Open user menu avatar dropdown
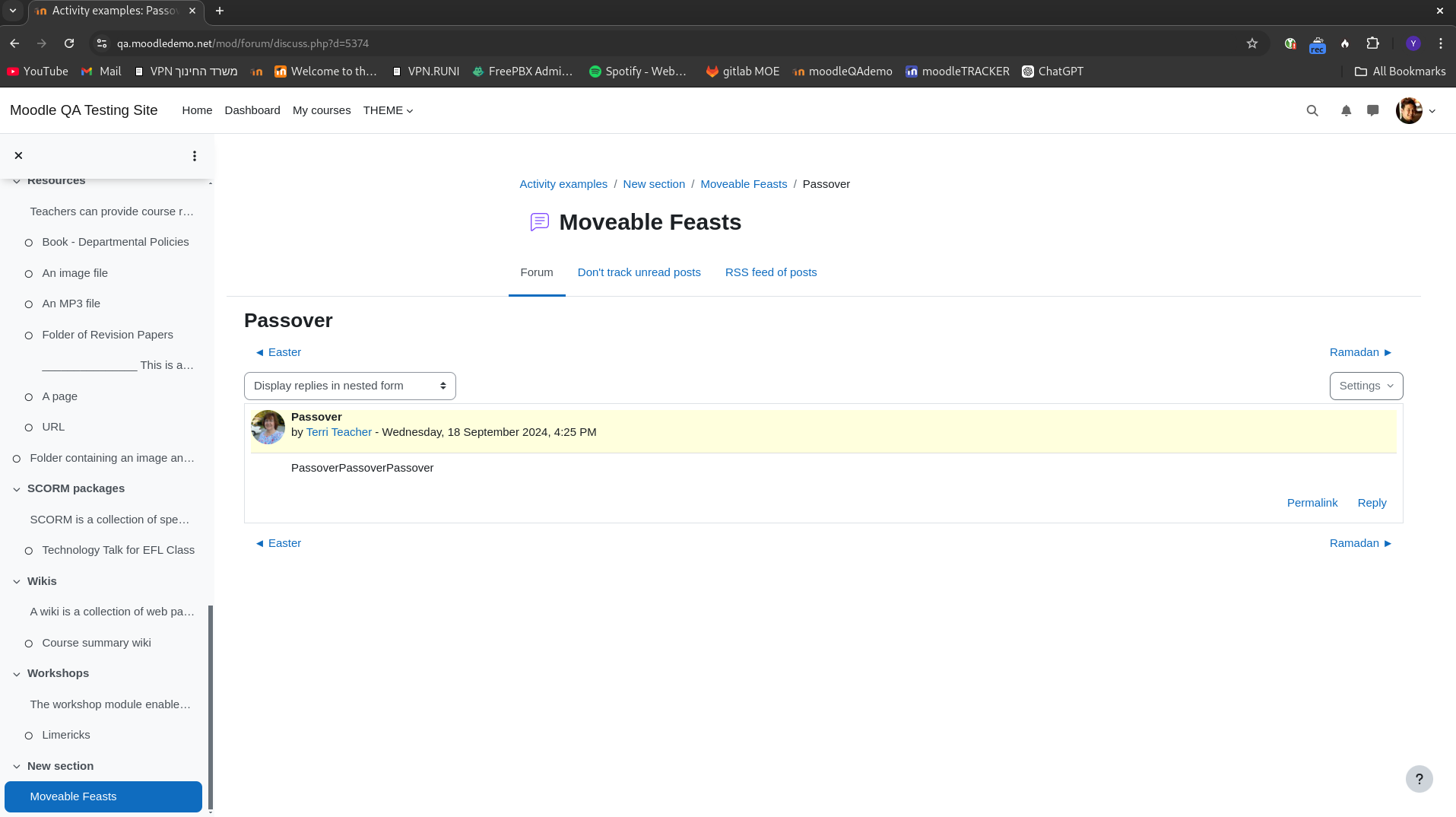The image size is (1456, 817). (x=1416, y=110)
